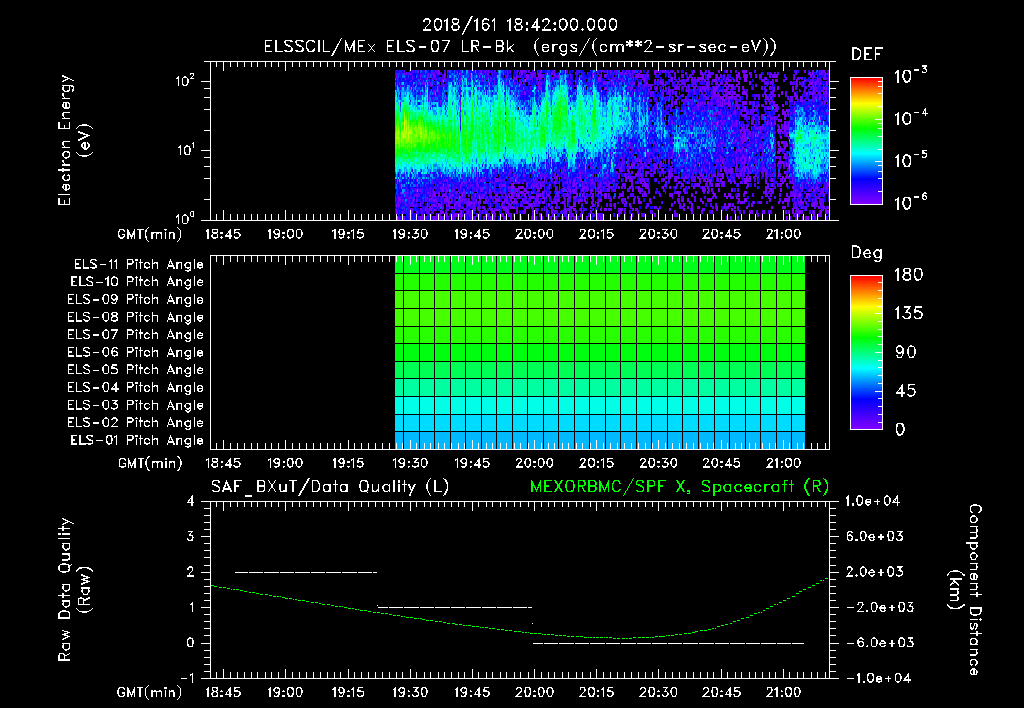Image resolution: width=1024 pixels, height=708 pixels.
Task: Click the Deg pitch angle color bar
Action: [866, 352]
